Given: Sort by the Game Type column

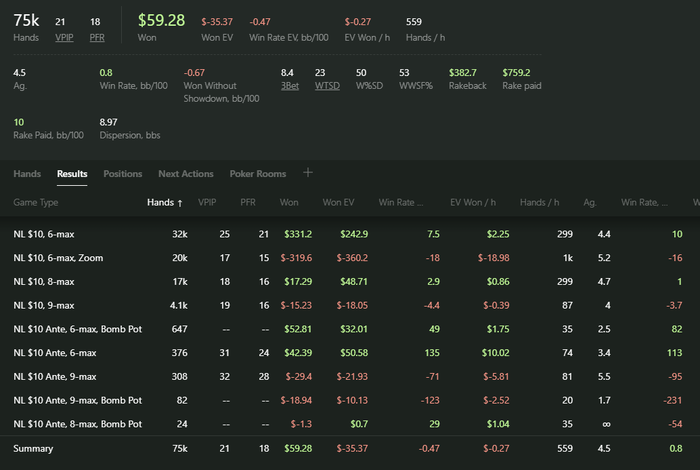Looking at the screenshot, I should pyautogui.click(x=36, y=202).
